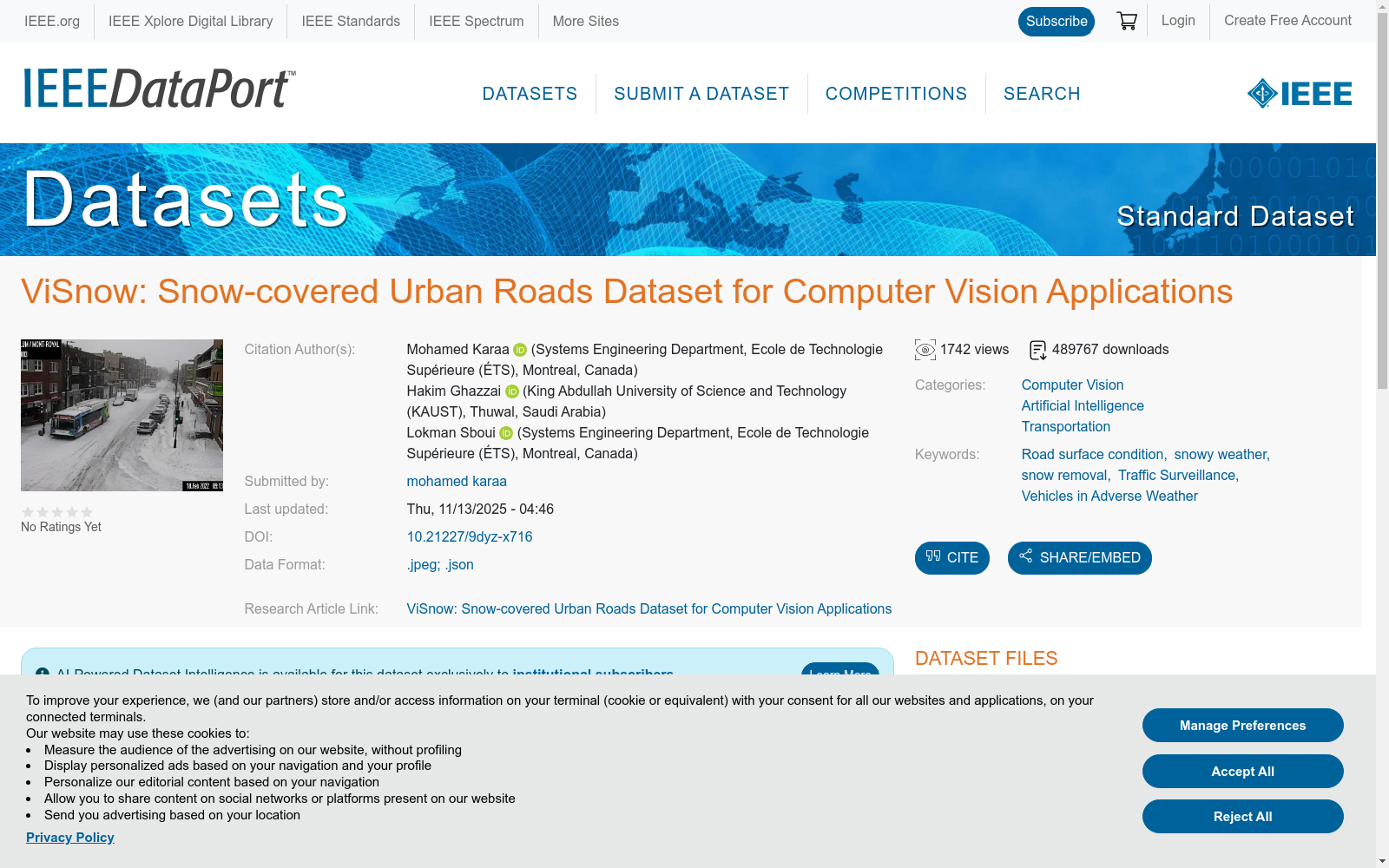Screen dimensions: 1389x868
Task: Browse the Transportation category
Action: click(1066, 426)
